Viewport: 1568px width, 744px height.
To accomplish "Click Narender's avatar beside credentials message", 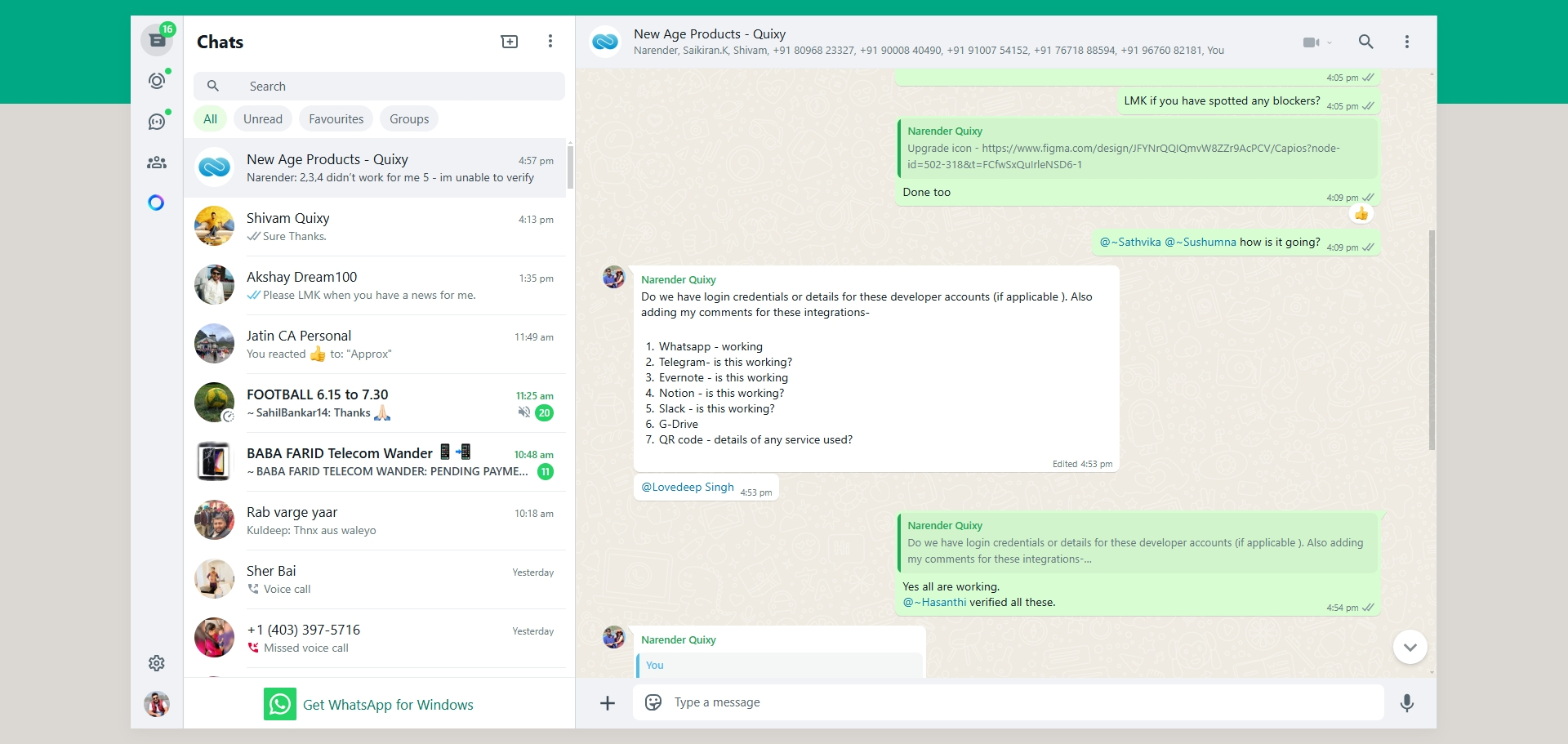I will (614, 277).
